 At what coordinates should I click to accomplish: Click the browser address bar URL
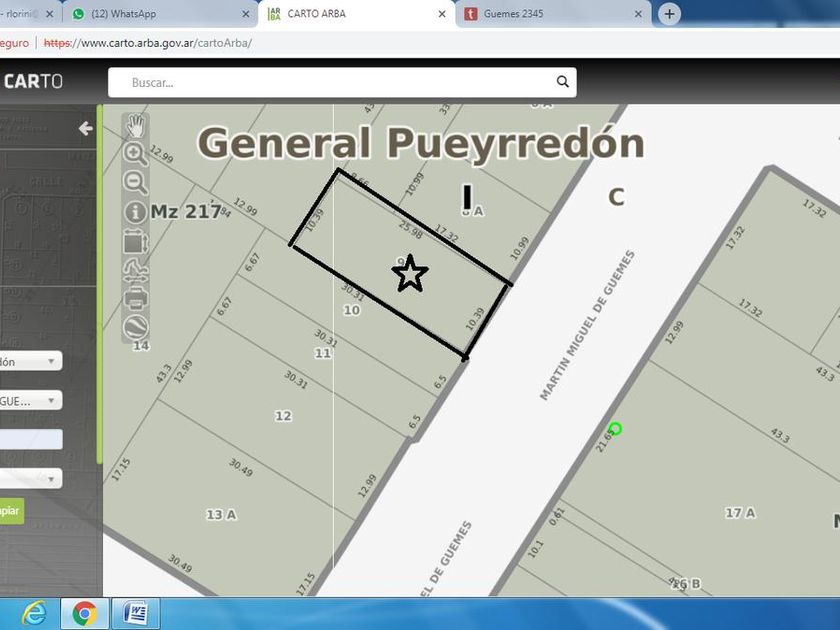click(148, 43)
